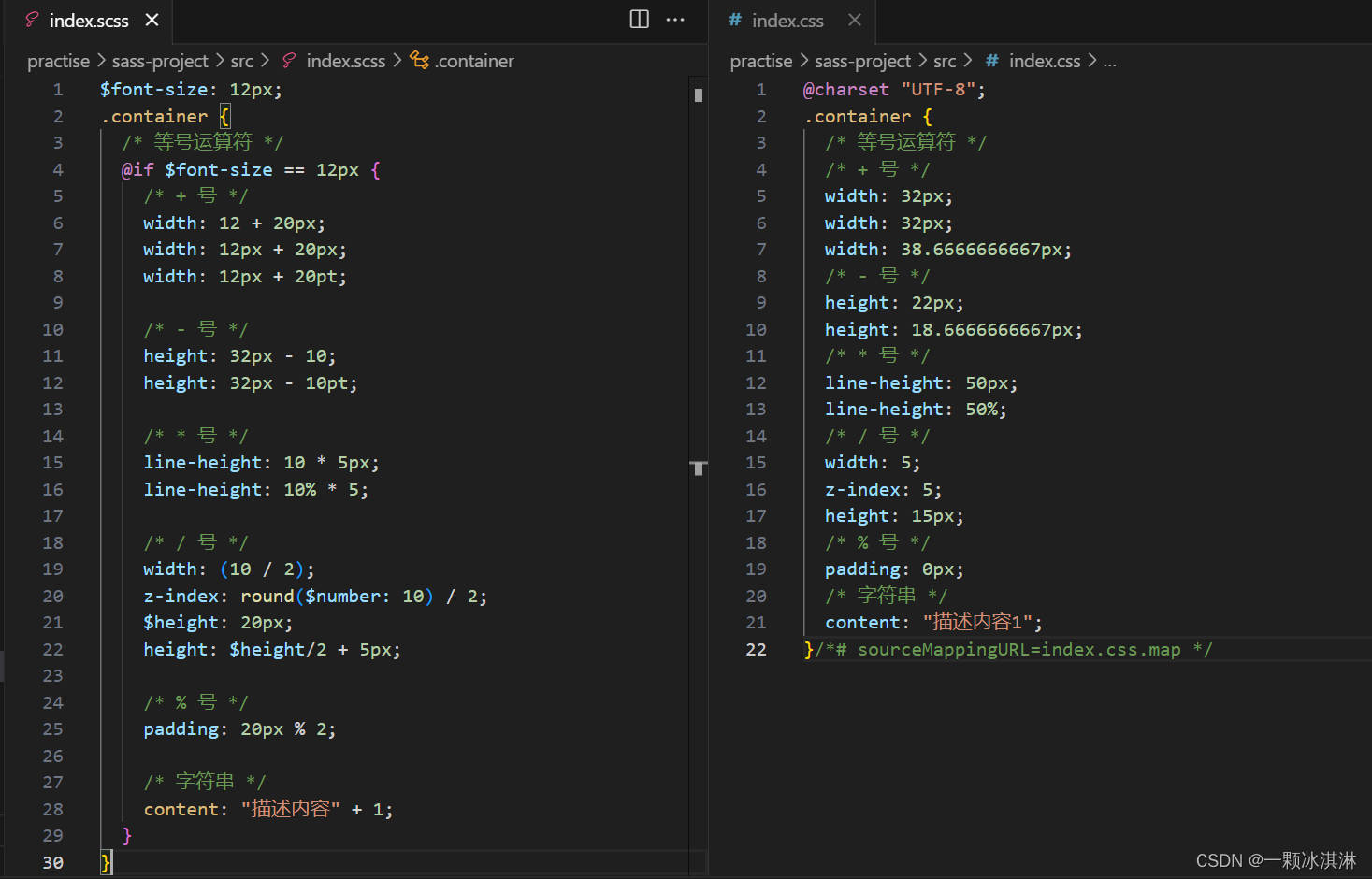Click 'src' in the right breadcrumb
The height and width of the screenshot is (879, 1372).
[945, 61]
